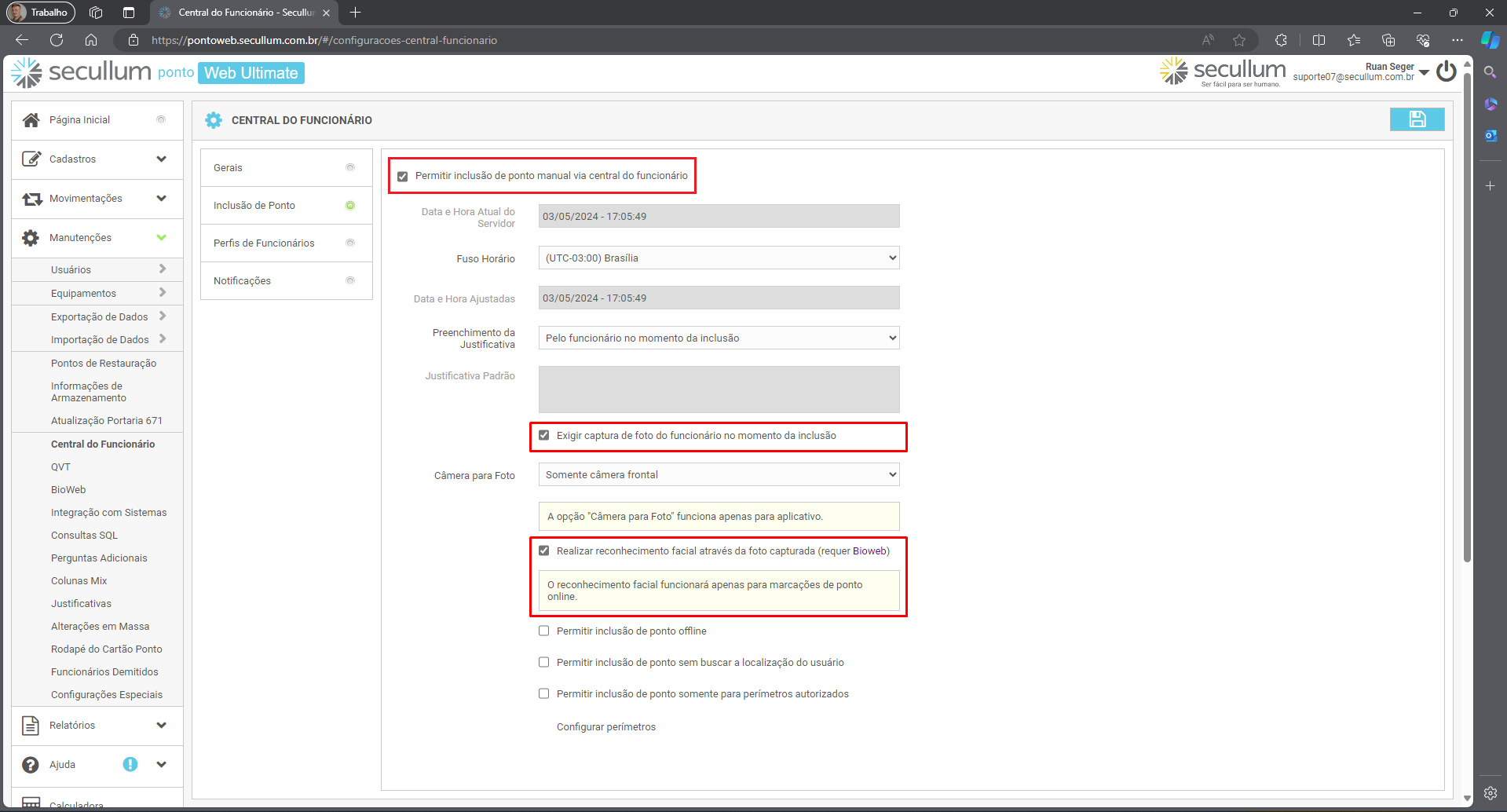Screen dimensions: 1507x812
Task: Click the power logout icon
Action: click(1446, 71)
